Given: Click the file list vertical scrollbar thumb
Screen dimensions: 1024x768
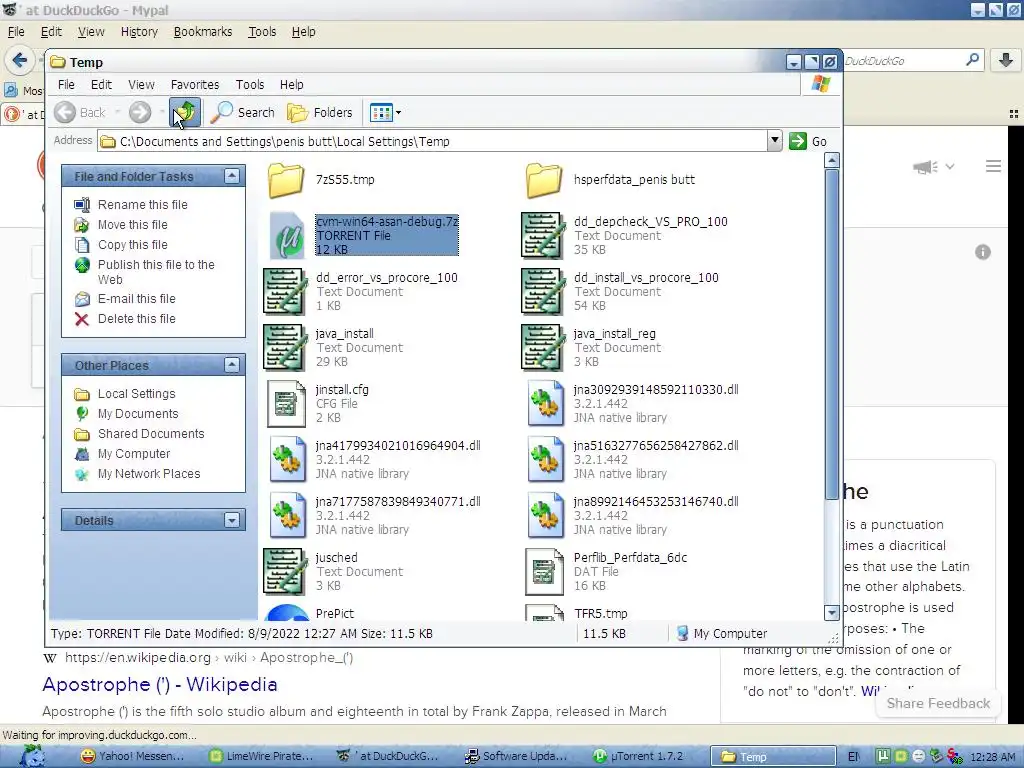Looking at the screenshot, I should click(831, 334).
